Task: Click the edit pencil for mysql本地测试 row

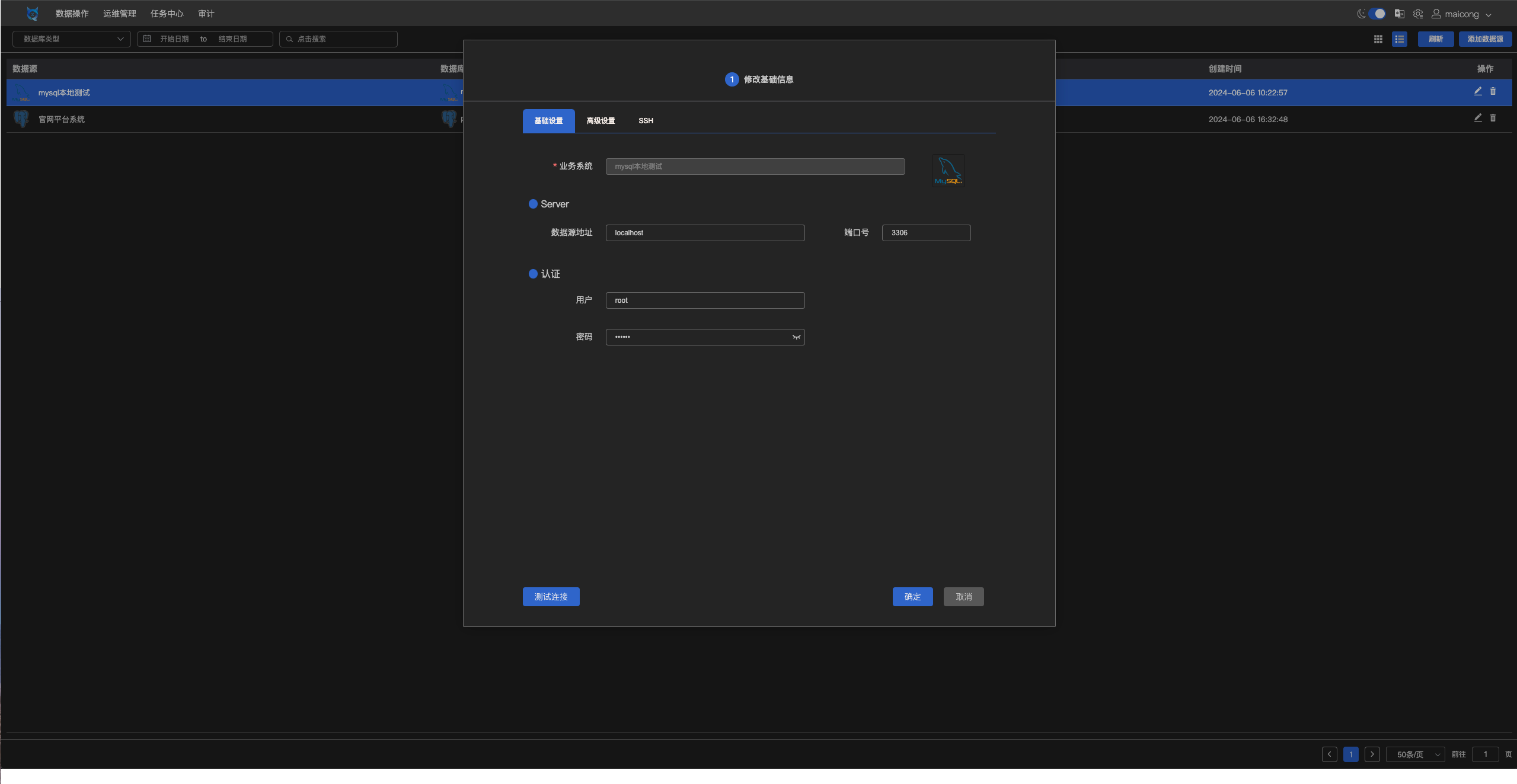Action: (1478, 91)
